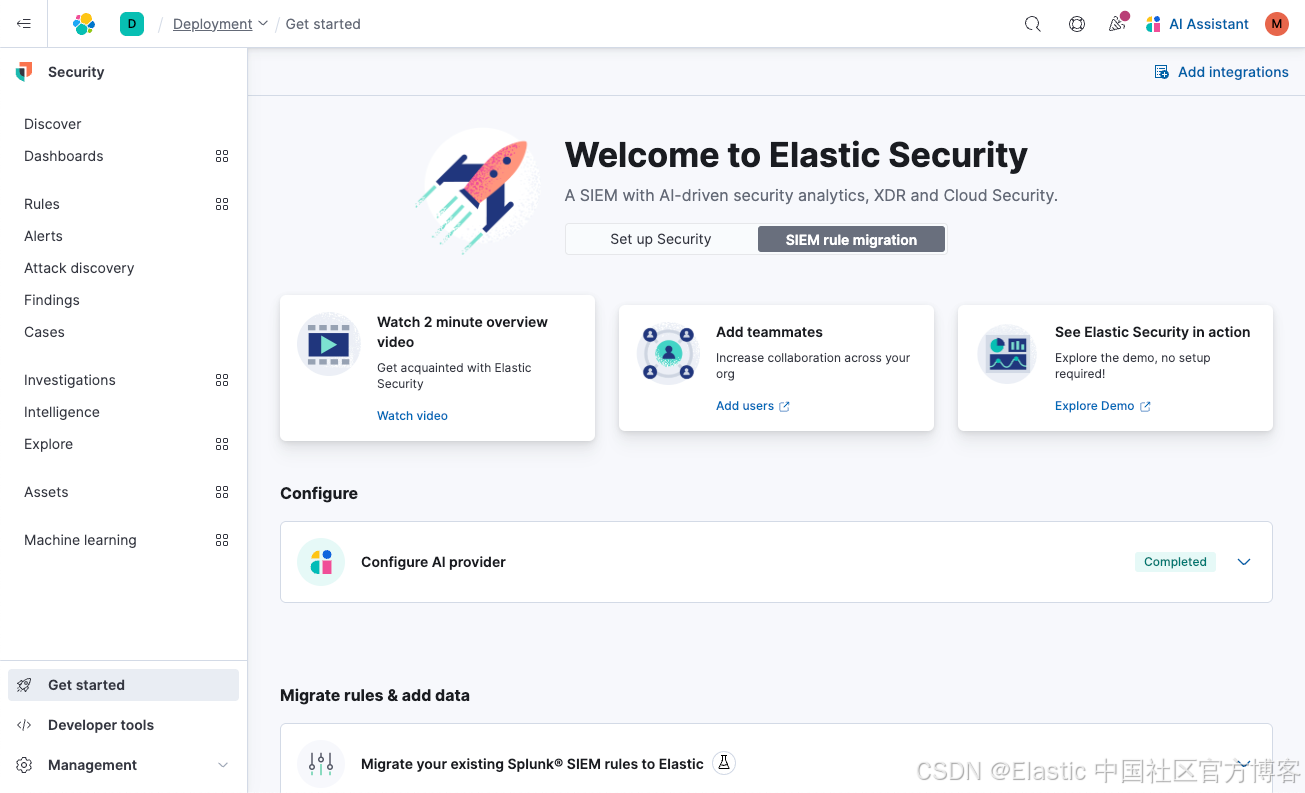Click the Add users link
The width and height of the screenshot is (1305, 793).
pyautogui.click(x=753, y=406)
